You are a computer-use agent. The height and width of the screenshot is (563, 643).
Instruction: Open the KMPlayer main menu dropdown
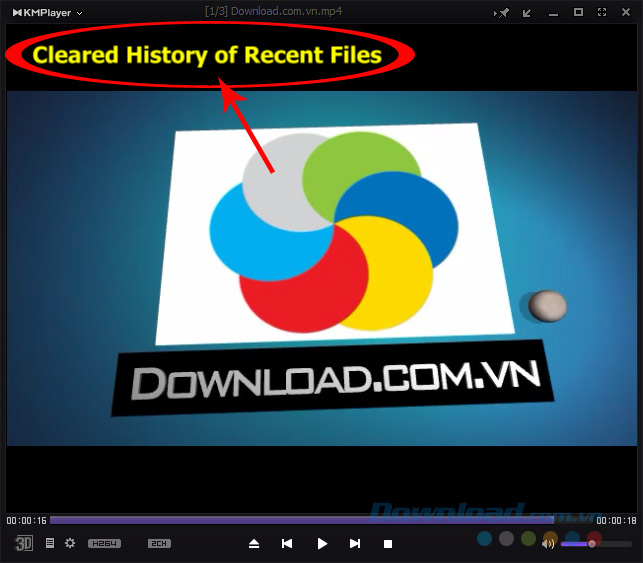[x=48, y=13]
